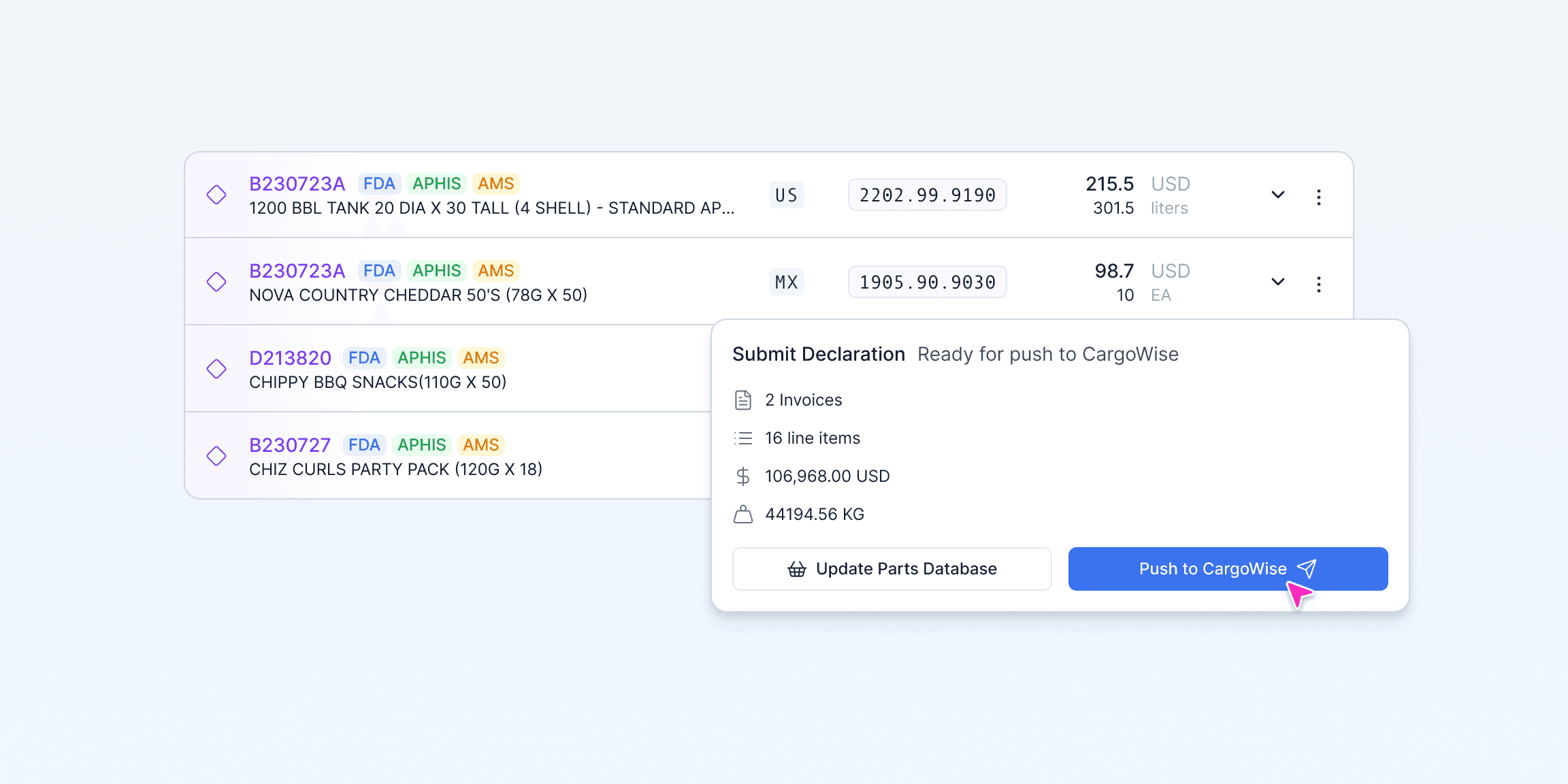Click the dollar sign value icon
The image size is (1568, 784).
point(743,476)
